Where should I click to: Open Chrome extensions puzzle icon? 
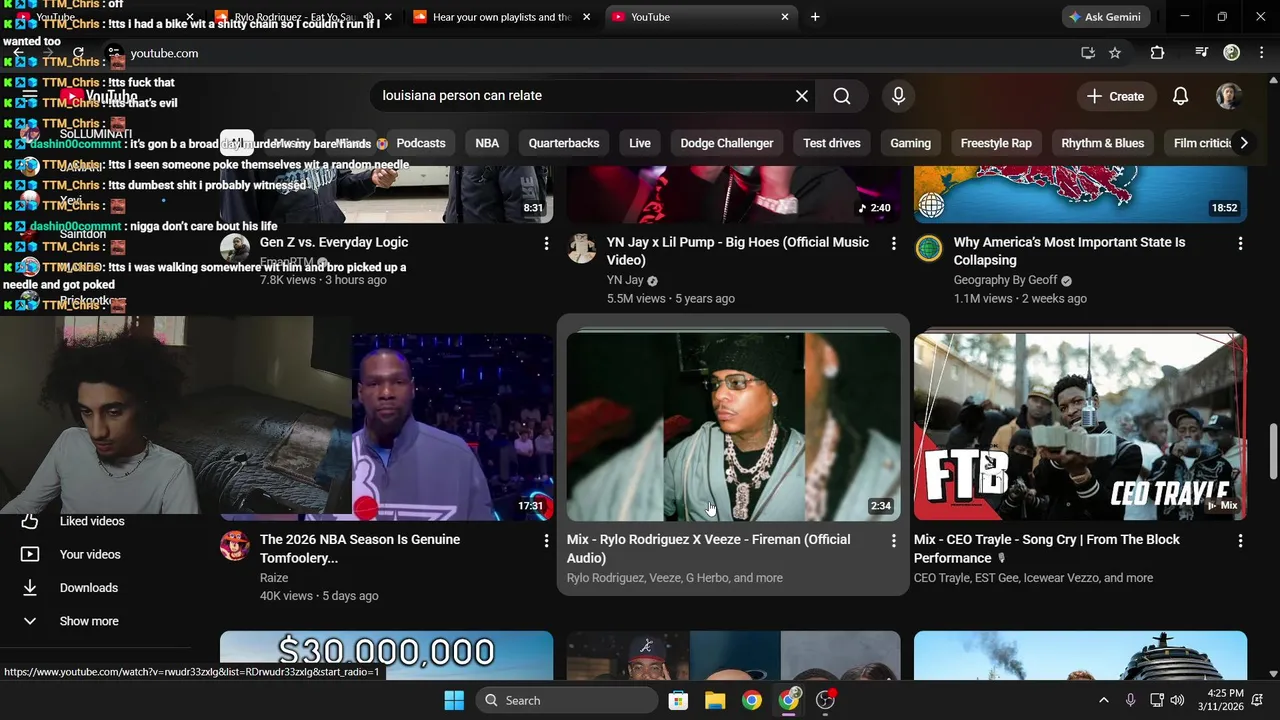1157,53
